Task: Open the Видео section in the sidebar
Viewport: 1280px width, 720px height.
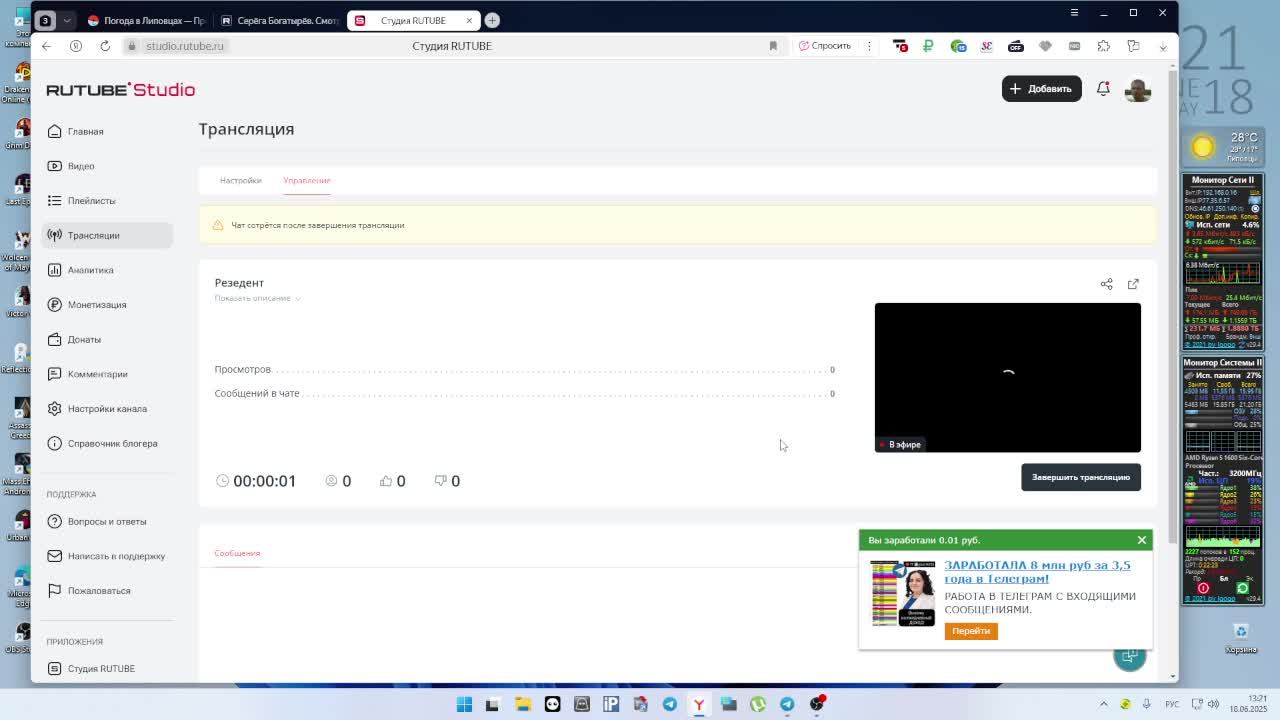Action: tap(108, 166)
